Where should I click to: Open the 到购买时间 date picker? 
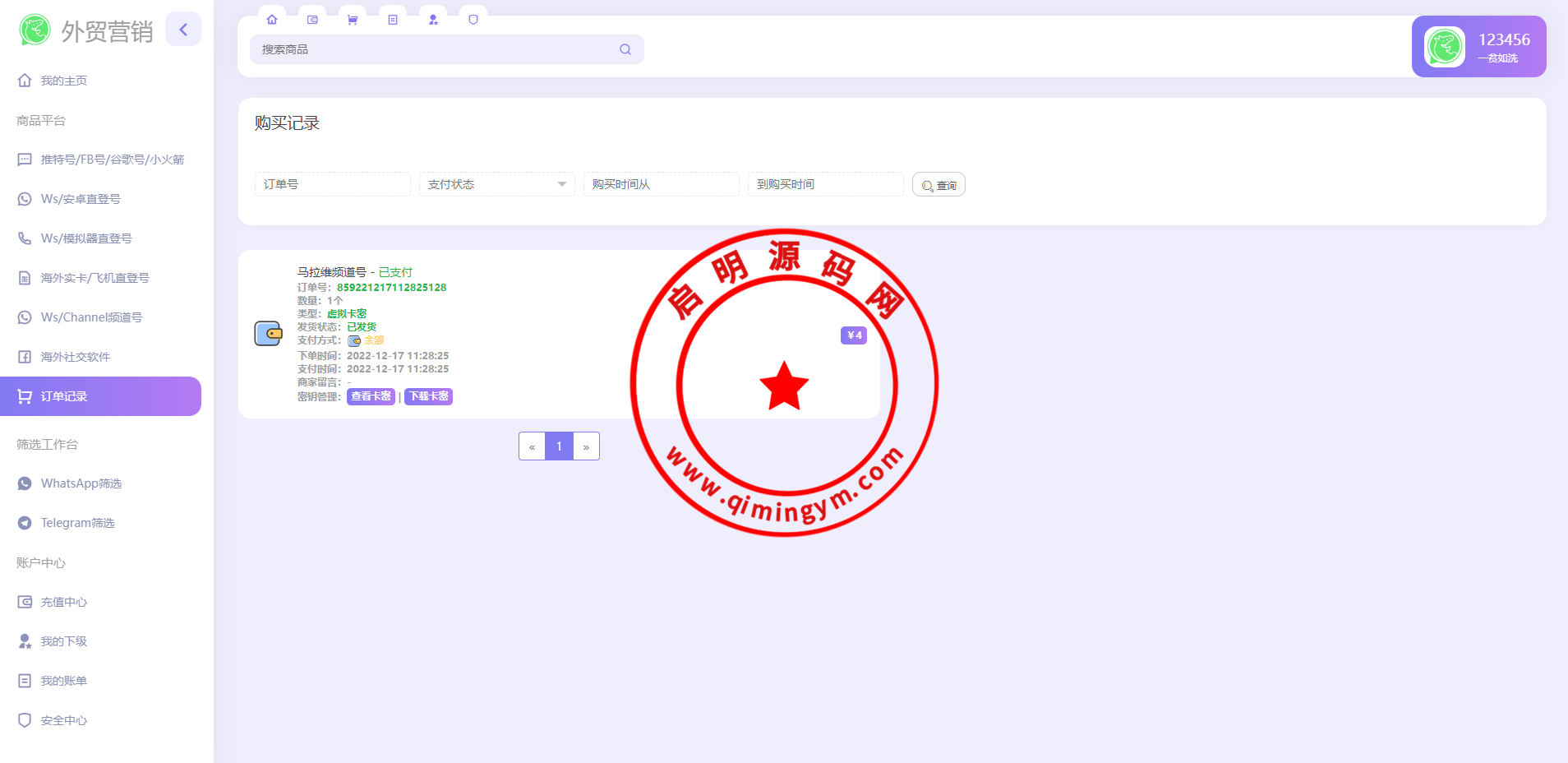[825, 184]
